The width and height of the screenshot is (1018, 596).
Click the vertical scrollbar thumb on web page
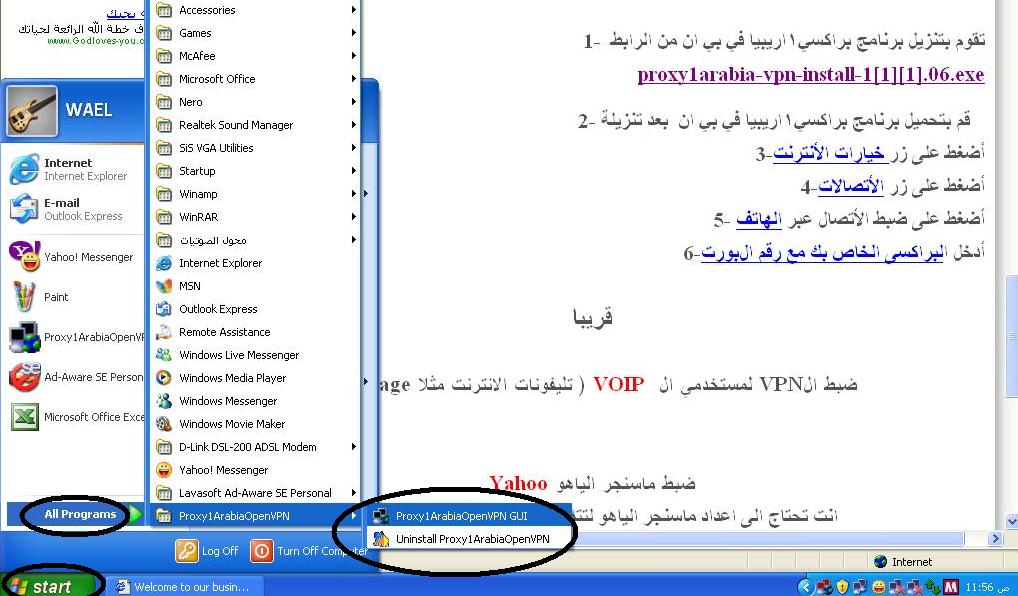point(1012,334)
